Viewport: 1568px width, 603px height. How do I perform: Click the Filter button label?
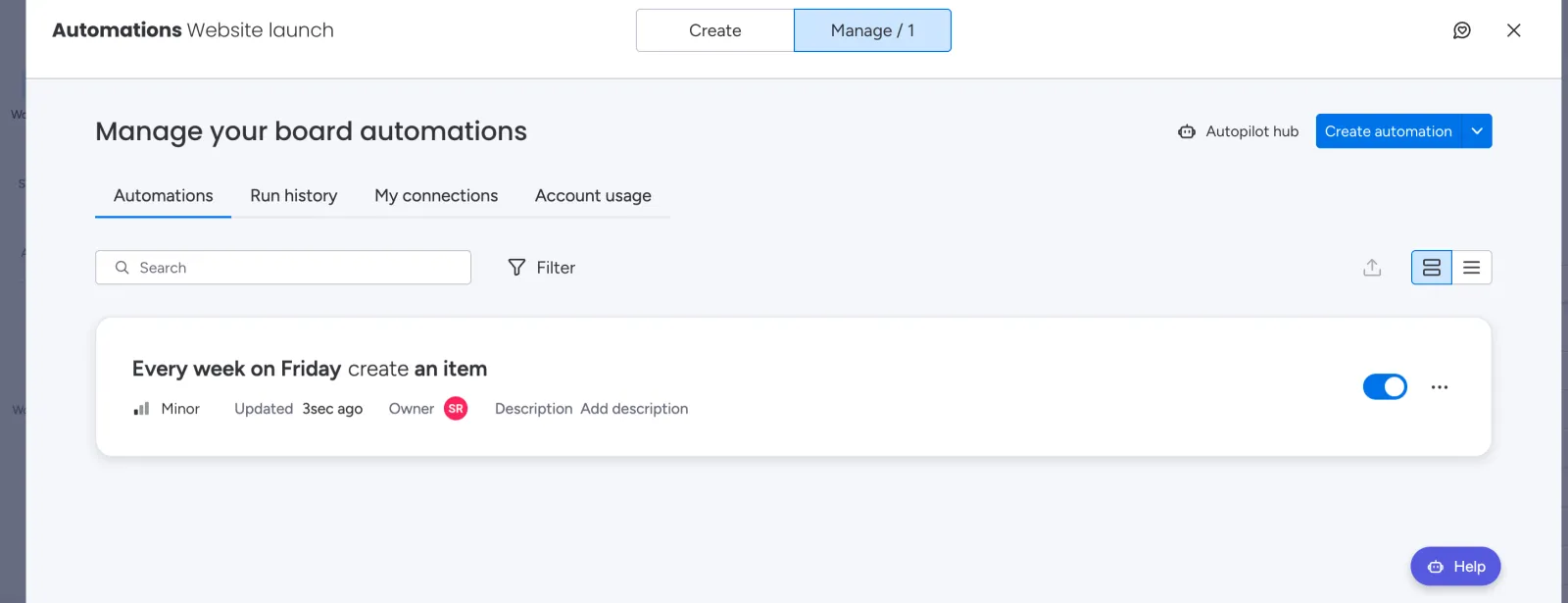556,268
